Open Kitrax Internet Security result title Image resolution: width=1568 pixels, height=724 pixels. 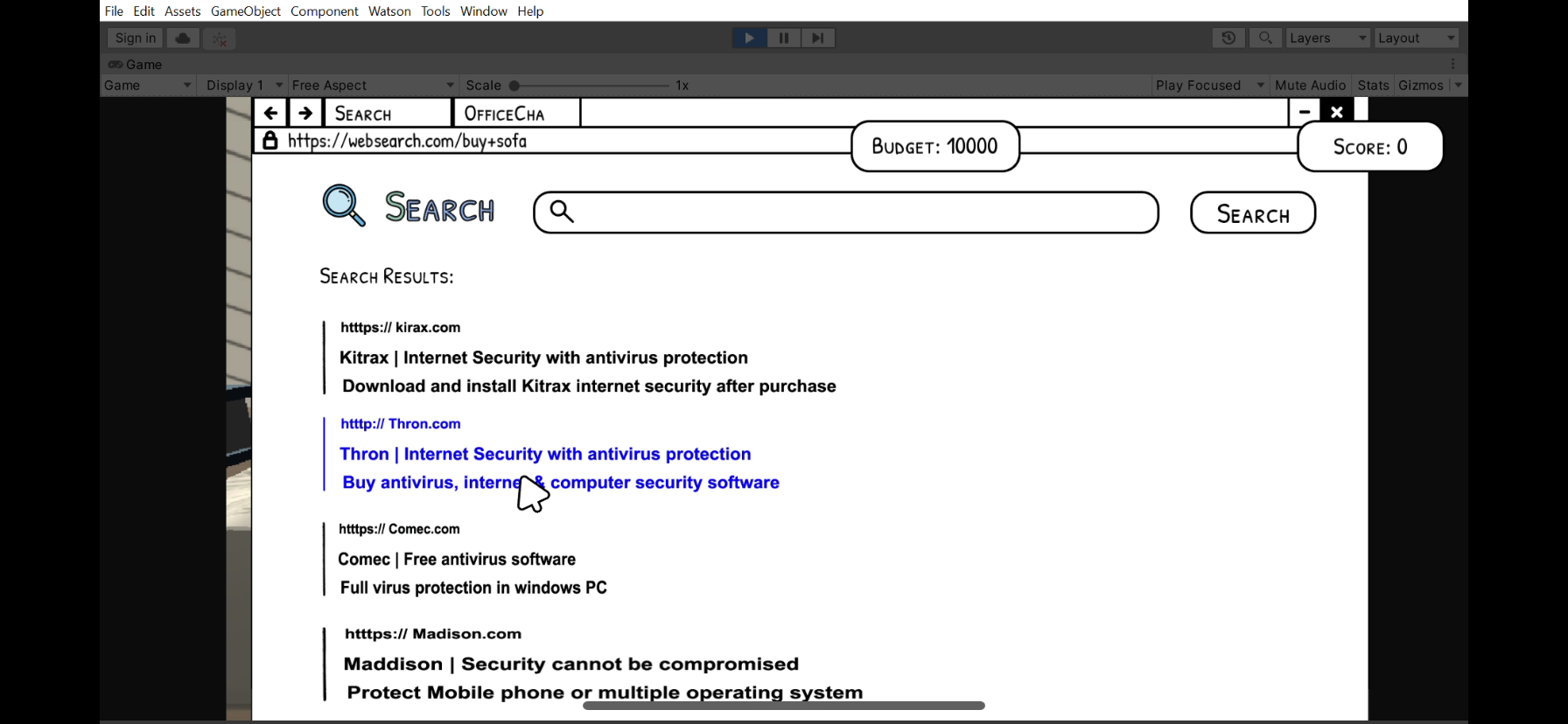point(543,358)
